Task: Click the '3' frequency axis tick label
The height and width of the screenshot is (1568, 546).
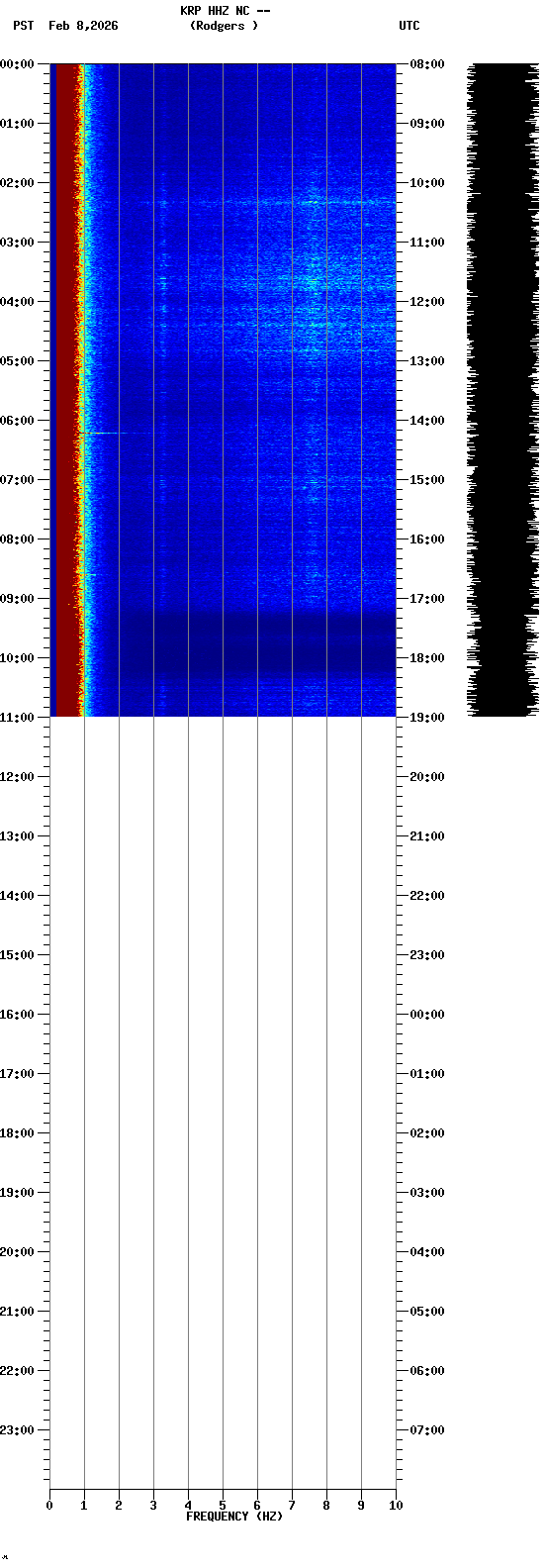Action: point(153,1506)
